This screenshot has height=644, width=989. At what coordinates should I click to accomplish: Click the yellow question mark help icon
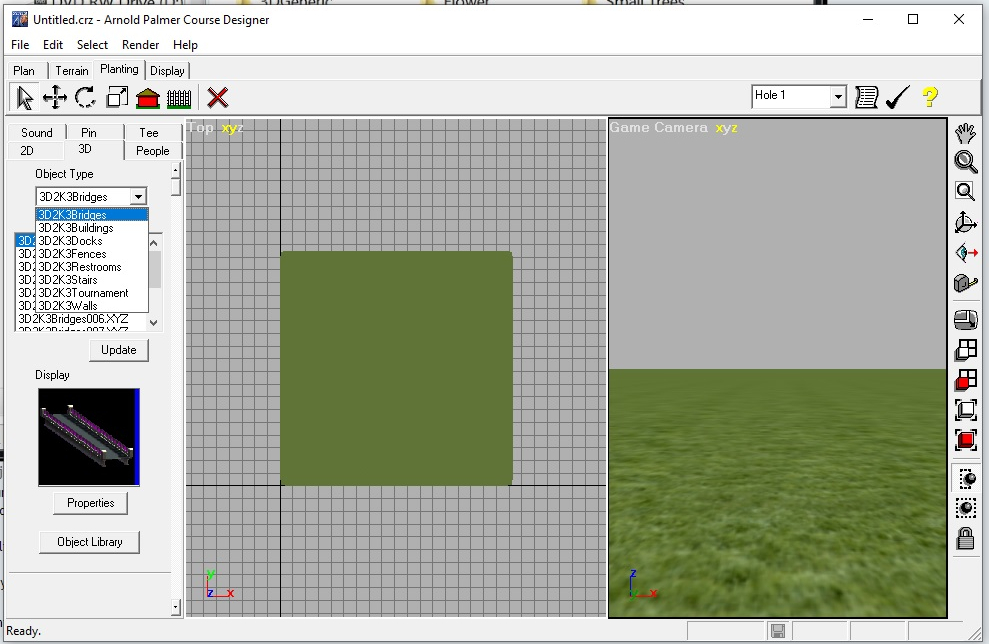click(x=930, y=96)
